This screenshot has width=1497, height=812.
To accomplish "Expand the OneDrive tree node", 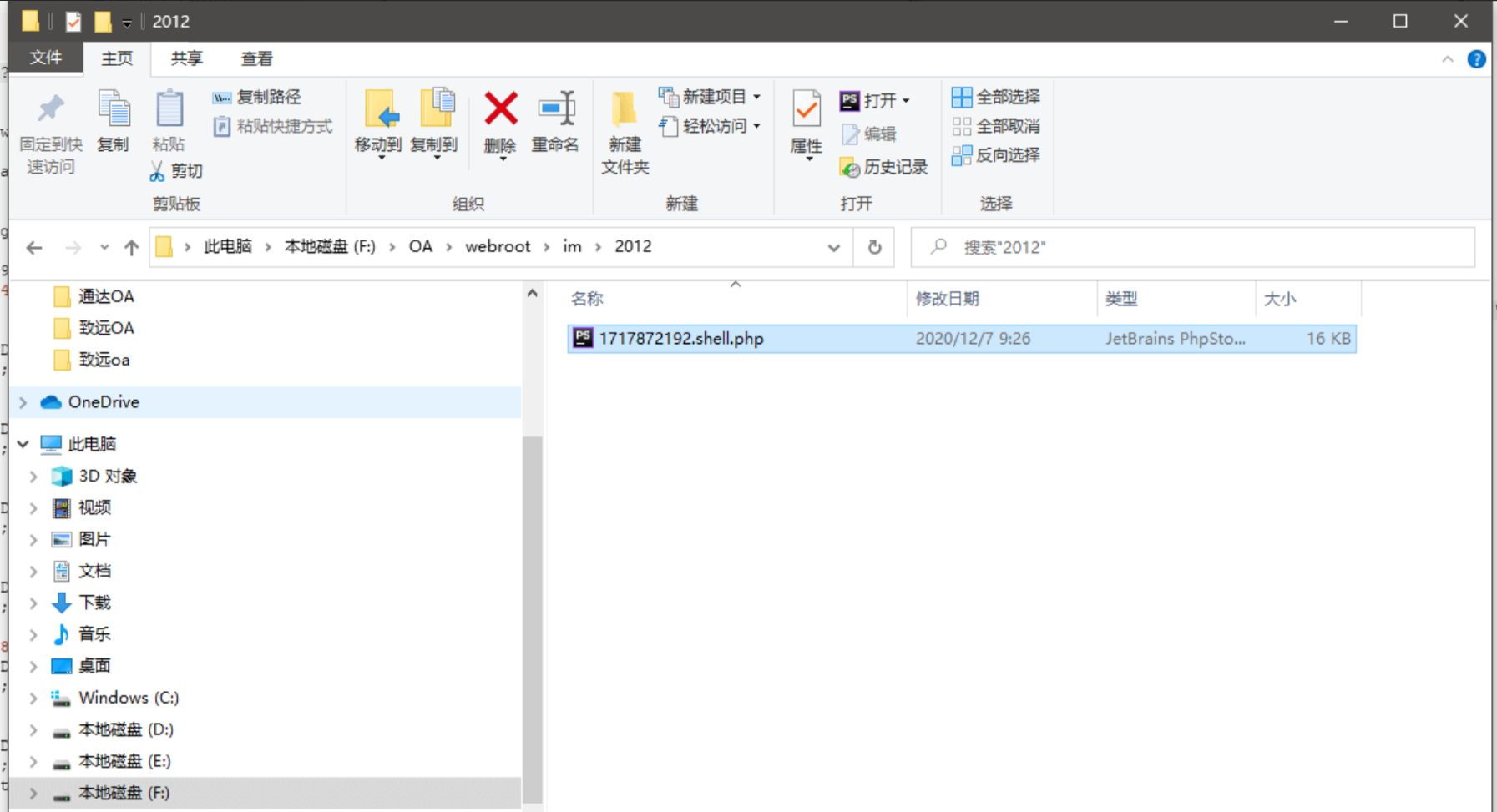I will (x=23, y=402).
